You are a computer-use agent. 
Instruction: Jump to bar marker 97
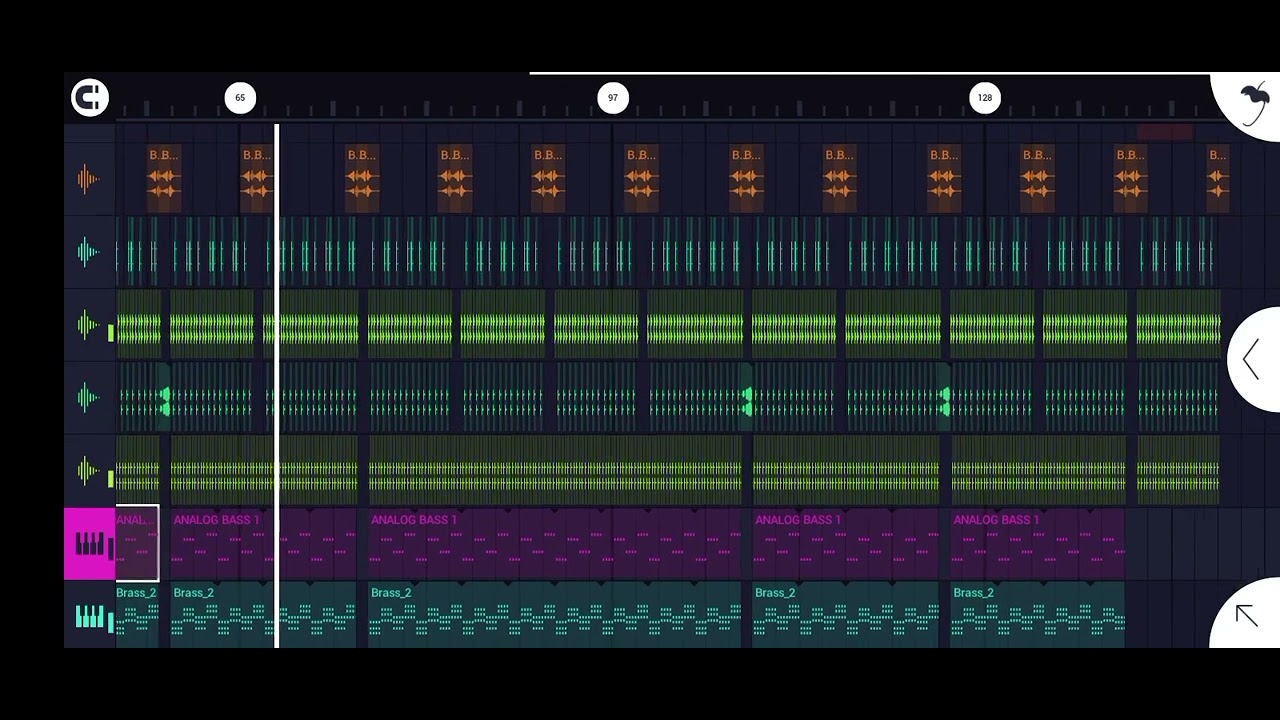click(613, 98)
